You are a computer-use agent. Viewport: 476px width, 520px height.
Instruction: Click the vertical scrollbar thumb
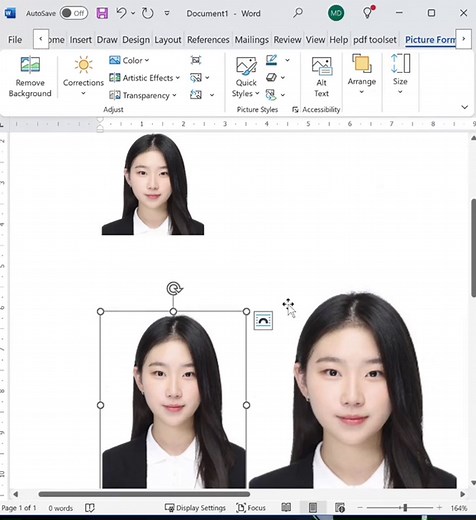[473, 247]
